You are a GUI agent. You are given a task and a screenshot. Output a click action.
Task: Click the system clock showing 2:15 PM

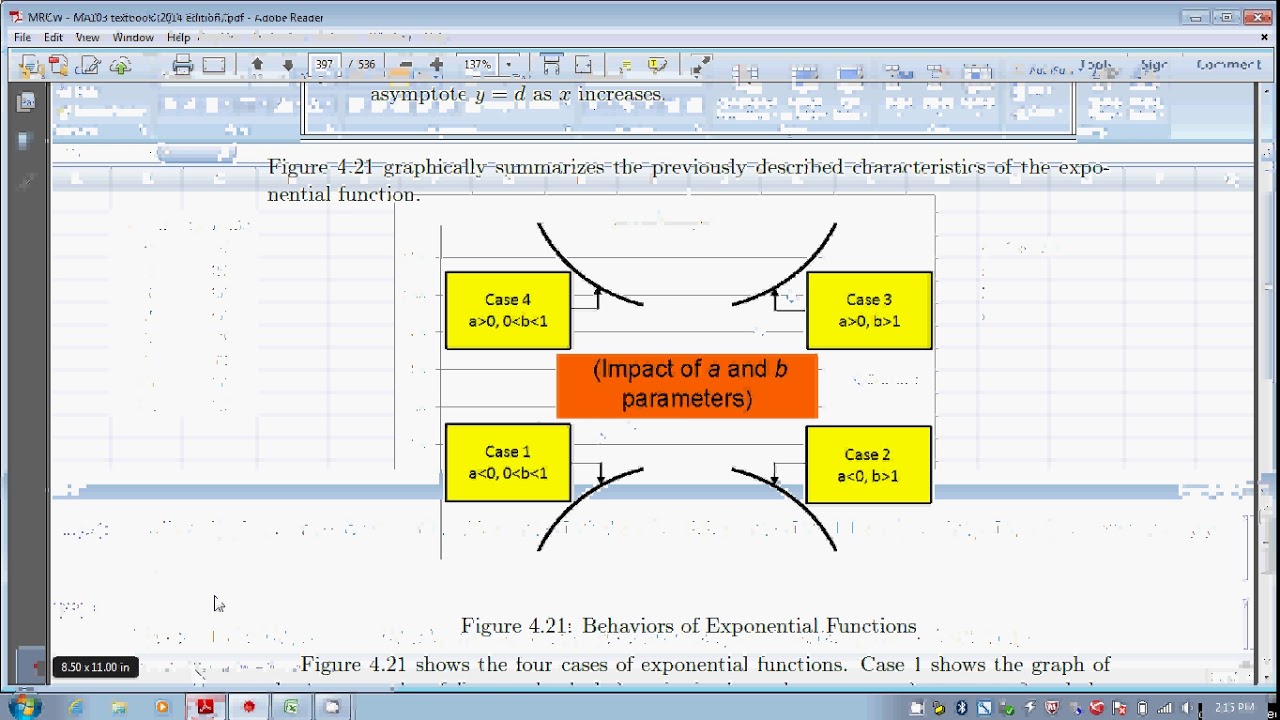pos(1235,708)
